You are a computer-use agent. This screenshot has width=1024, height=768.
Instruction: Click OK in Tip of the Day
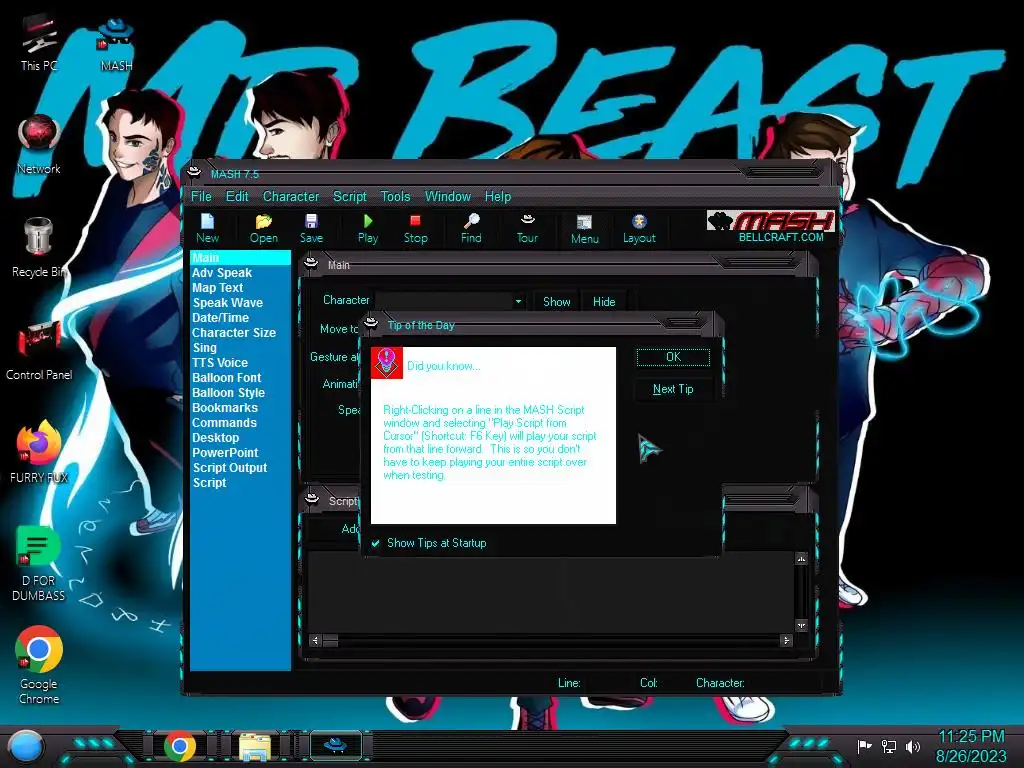click(673, 357)
